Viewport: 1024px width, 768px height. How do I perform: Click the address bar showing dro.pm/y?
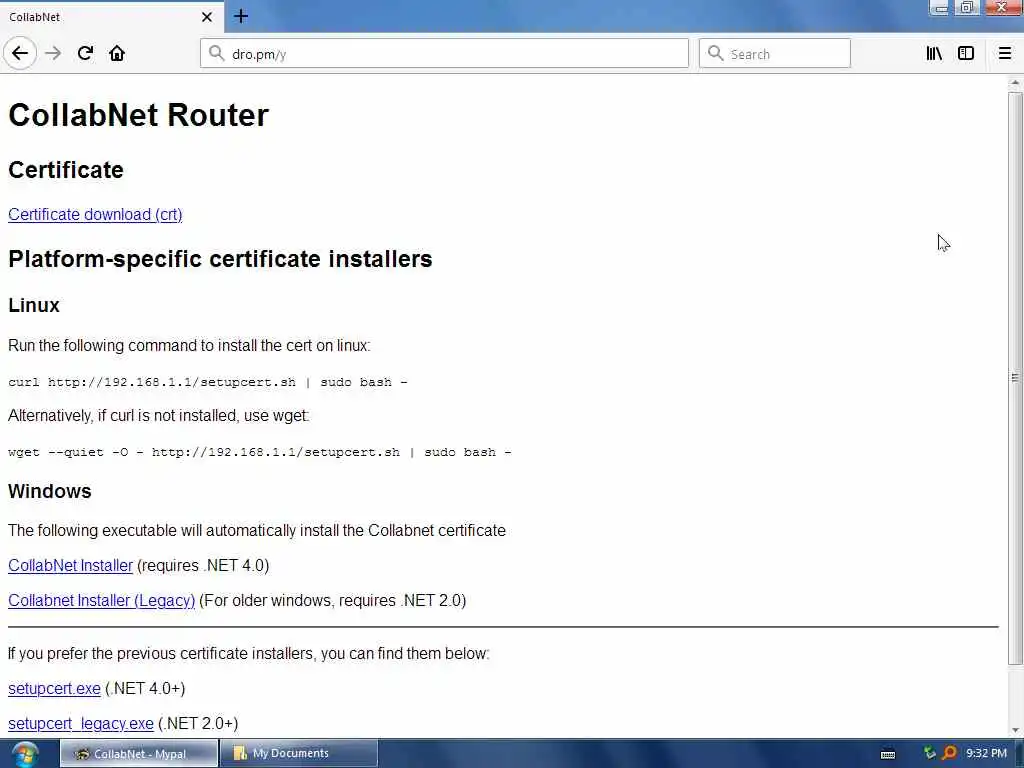(444, 54)
